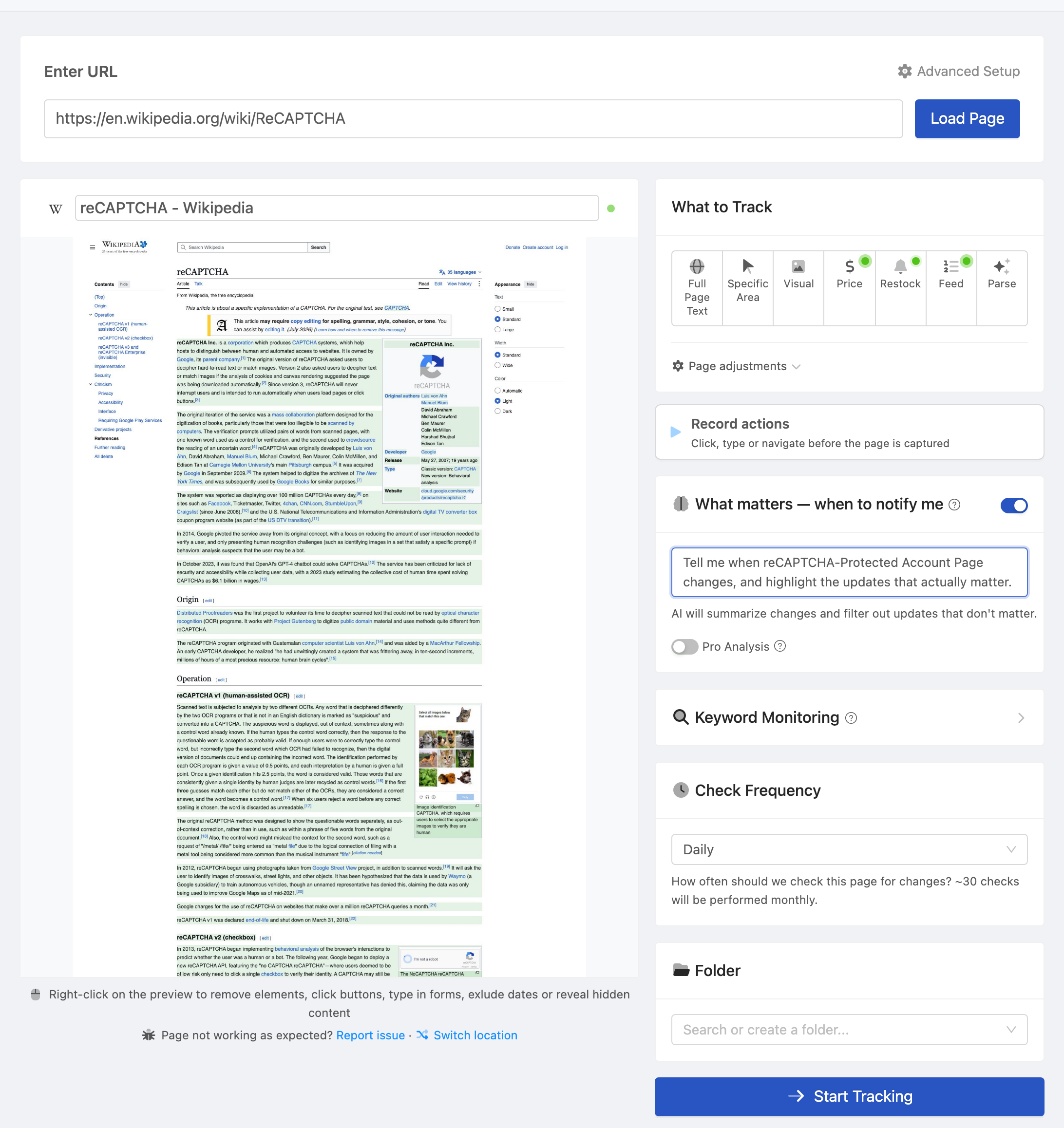Click the green status dot beside title
Viewport: 1064px width, 1128px height.
[610, 208]
